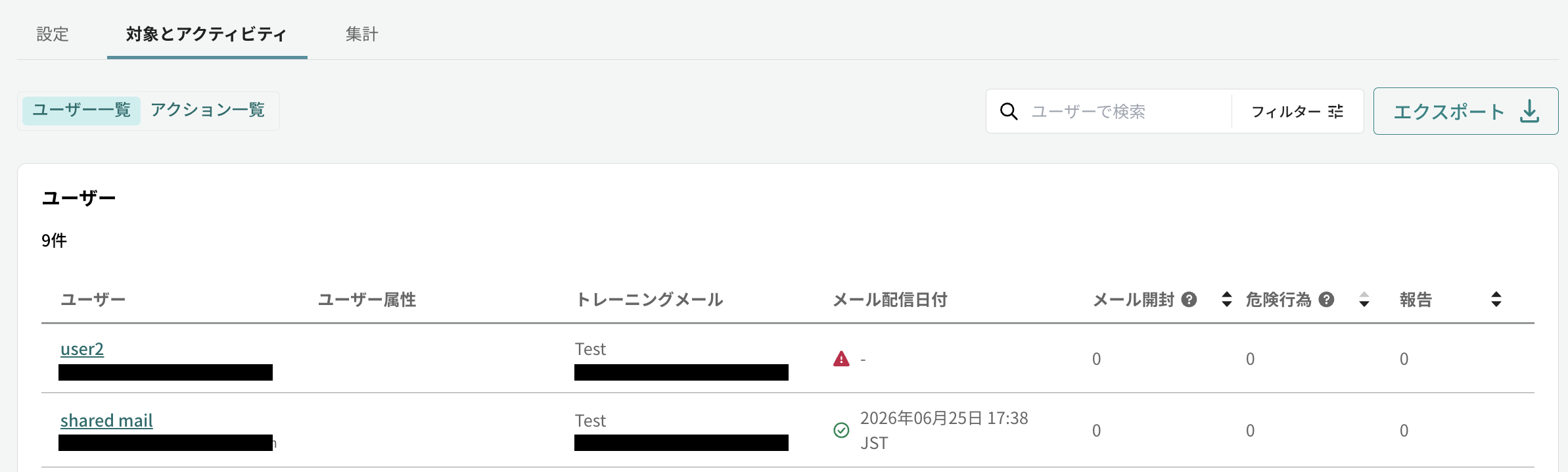Select the 対象とアクティビティ tab

point(207,34)
